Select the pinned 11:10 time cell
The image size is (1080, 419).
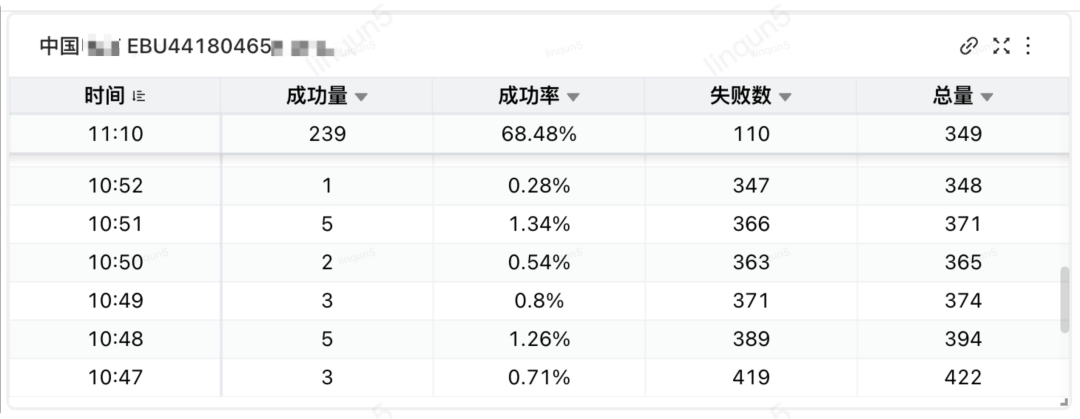pos(115,133)
